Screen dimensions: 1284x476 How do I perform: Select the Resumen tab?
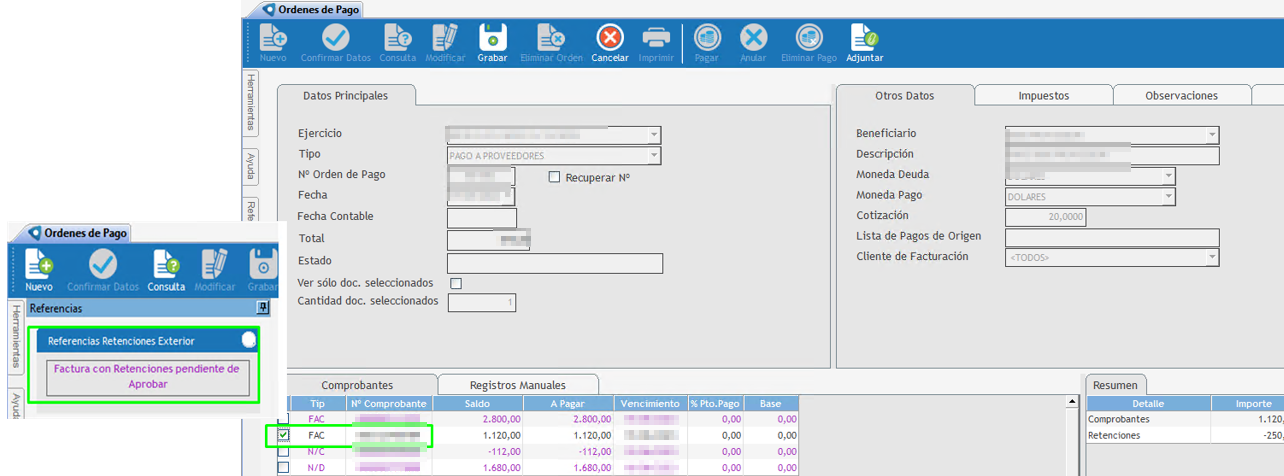(1114, 385)
